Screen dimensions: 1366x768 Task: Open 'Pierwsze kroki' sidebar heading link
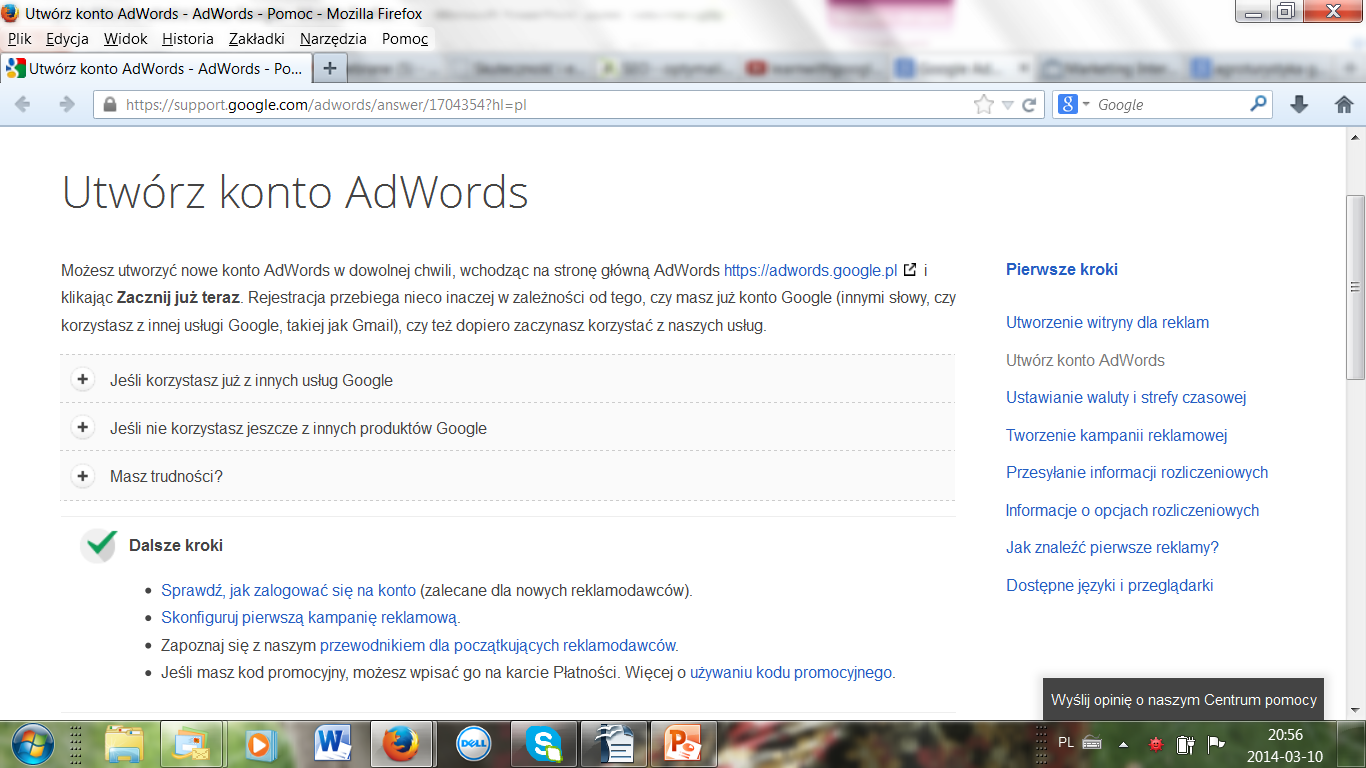tap(1062, 269)
